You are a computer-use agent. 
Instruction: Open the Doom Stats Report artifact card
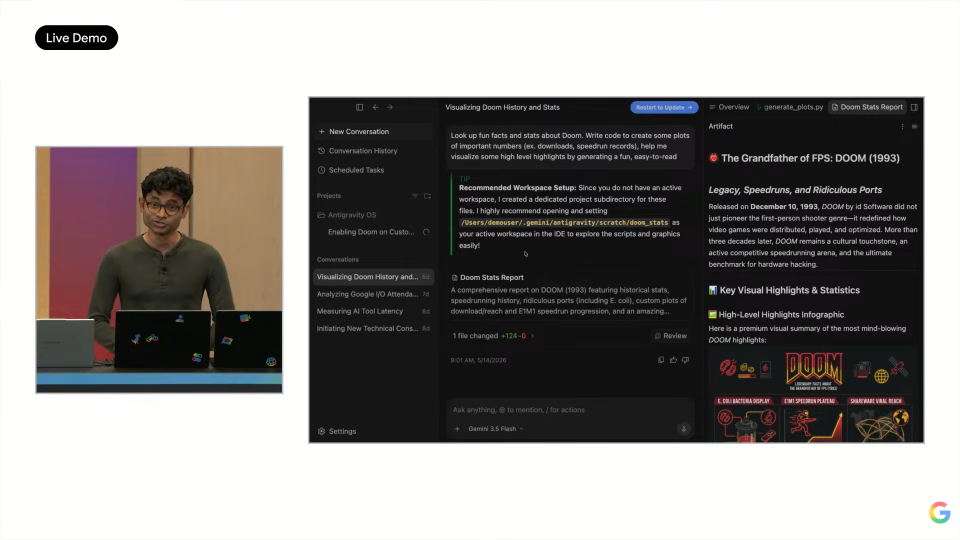[569, 294]
